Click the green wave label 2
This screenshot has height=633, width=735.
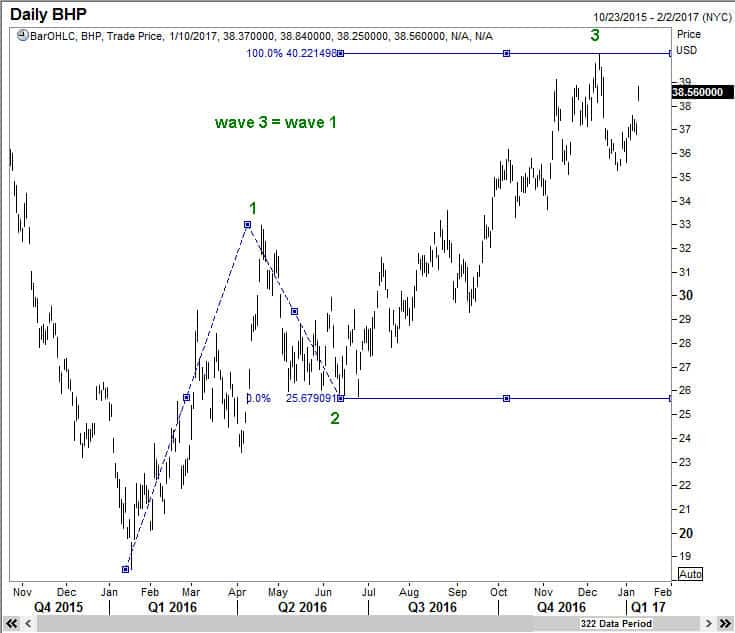(x=335, y=418)
